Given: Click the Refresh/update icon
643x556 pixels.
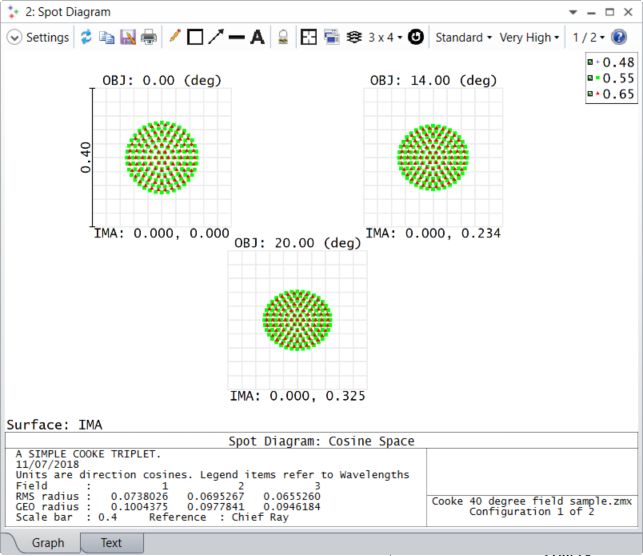Looking at the screenshot, I should pos(86,37).
